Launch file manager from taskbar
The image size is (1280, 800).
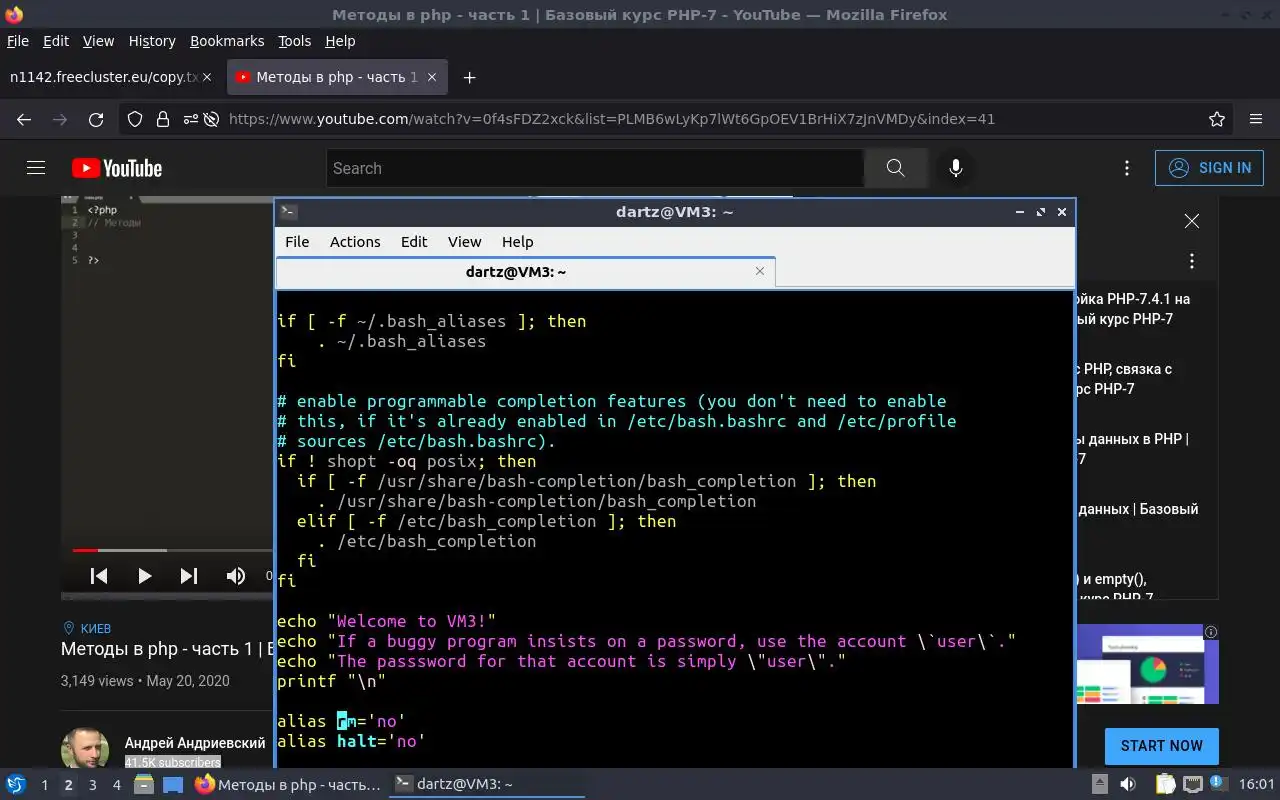coord(143,784)
